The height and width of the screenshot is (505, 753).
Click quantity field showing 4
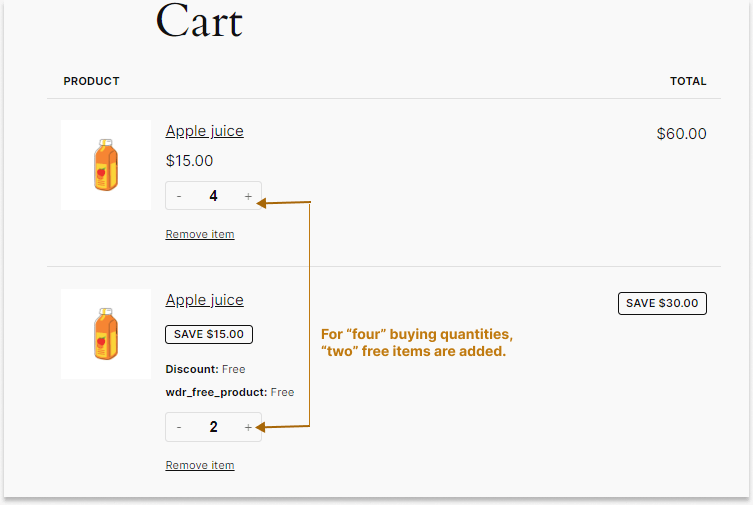pyautogui.click(x=213, y=196)
